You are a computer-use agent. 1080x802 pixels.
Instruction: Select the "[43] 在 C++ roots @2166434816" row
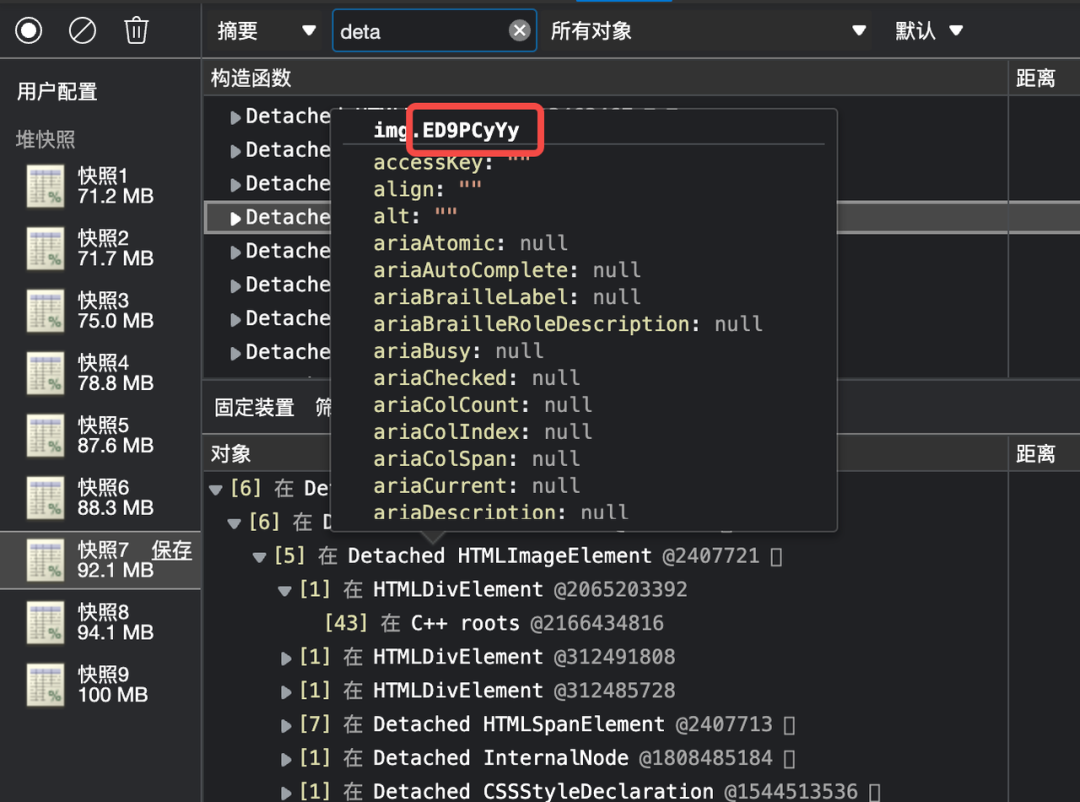(494, 624)
